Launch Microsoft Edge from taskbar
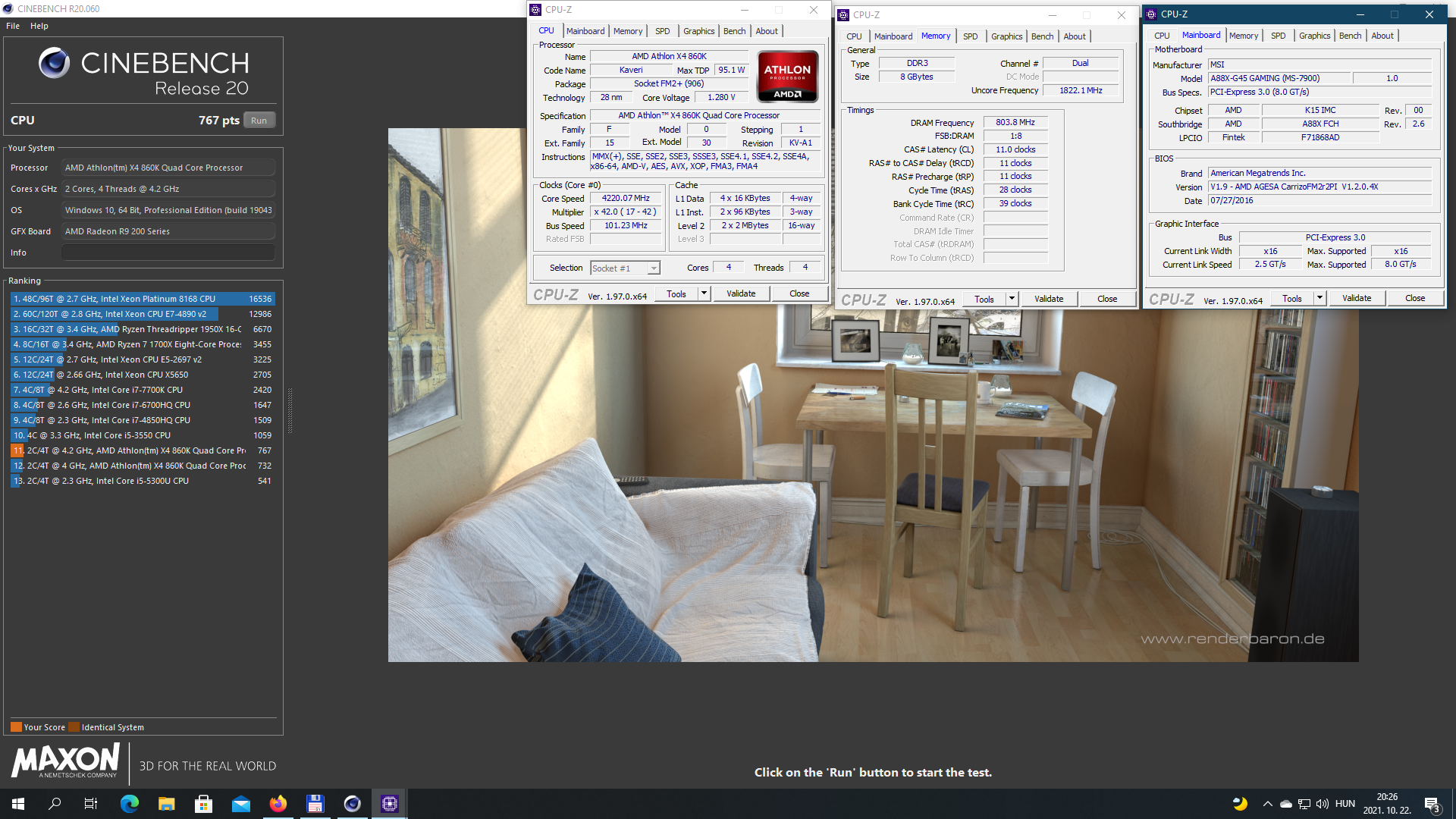The width and height of the screenshot is (1456, 819). click(x=130, y=804)
